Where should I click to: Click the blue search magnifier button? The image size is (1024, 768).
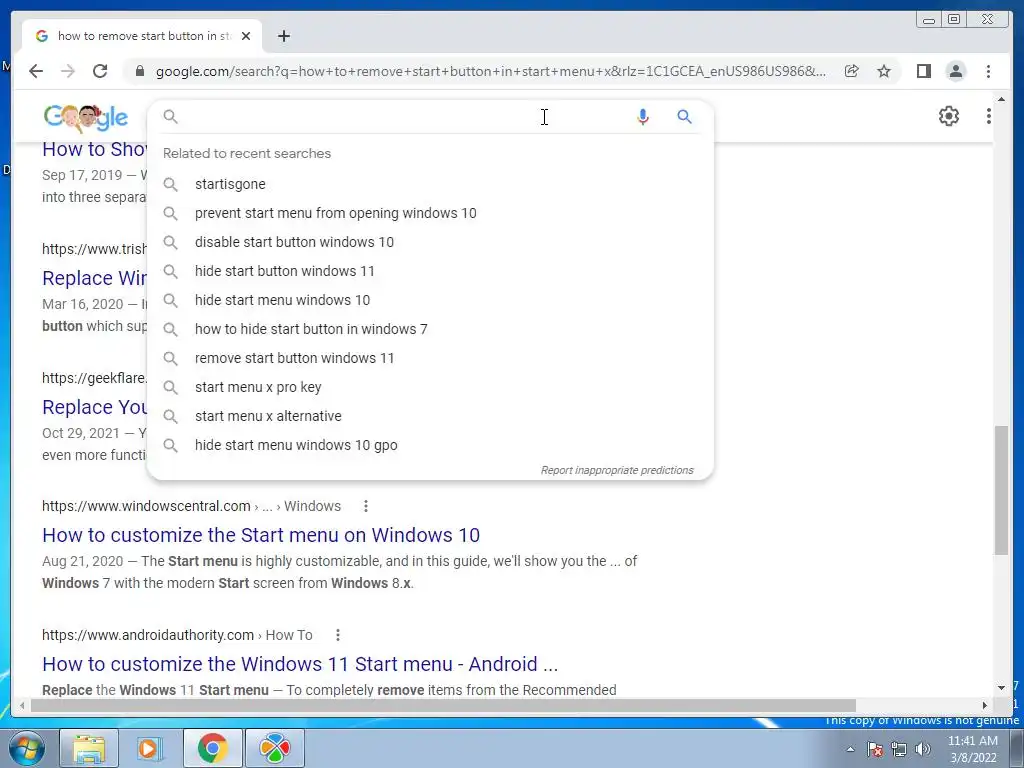(684, 117)
